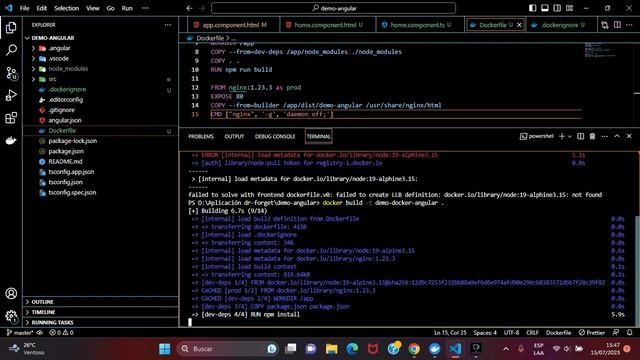Toggle the bottom panel layout icon

(545, 8)
